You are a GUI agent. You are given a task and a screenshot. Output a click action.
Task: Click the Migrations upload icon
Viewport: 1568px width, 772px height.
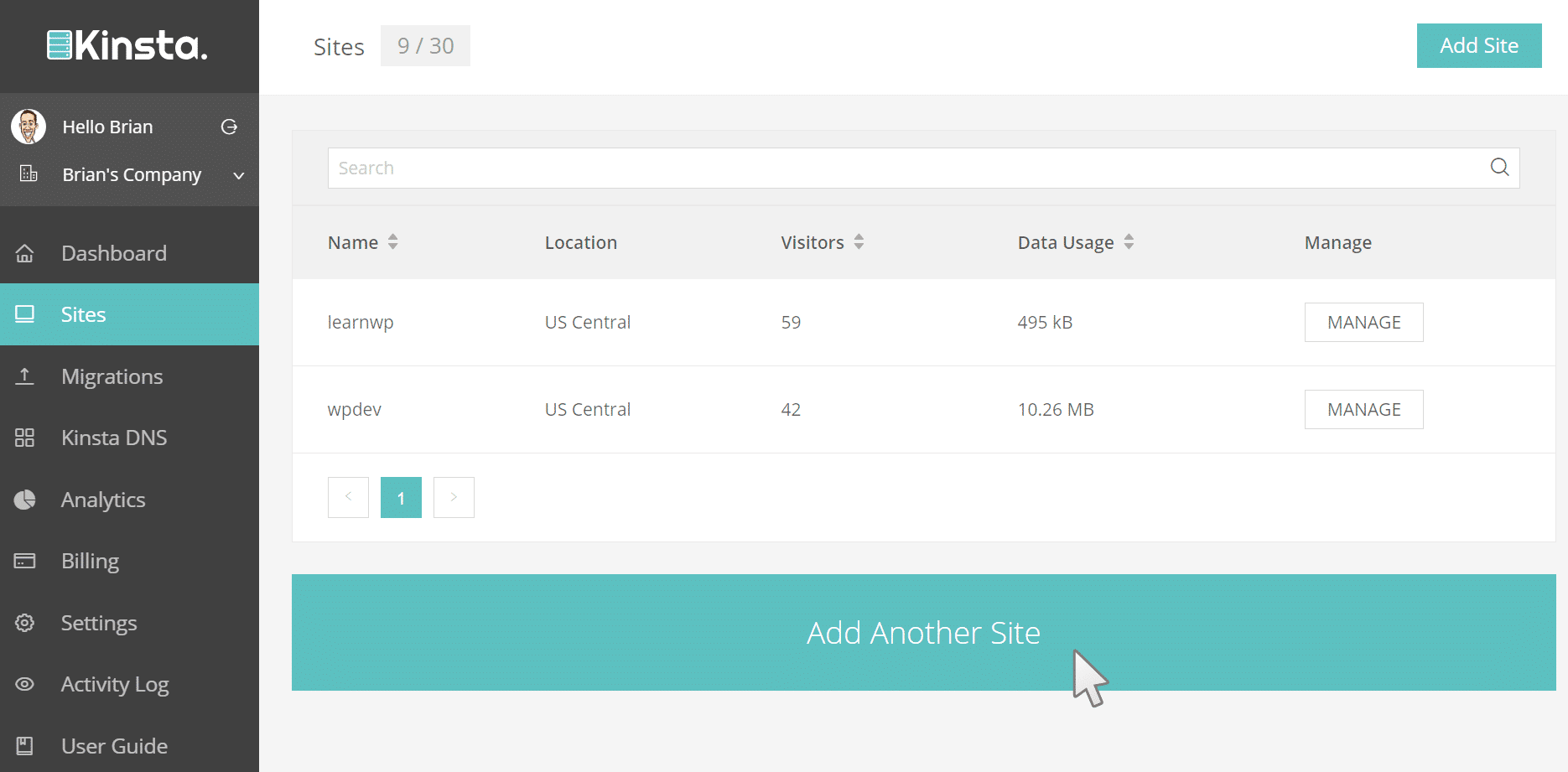[x=25, y=376]
